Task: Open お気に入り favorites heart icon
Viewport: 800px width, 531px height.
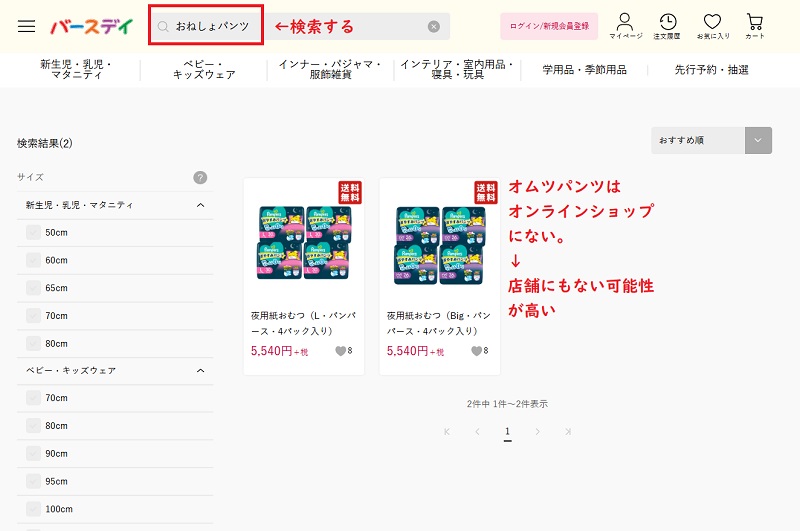Action: (712, 26)
